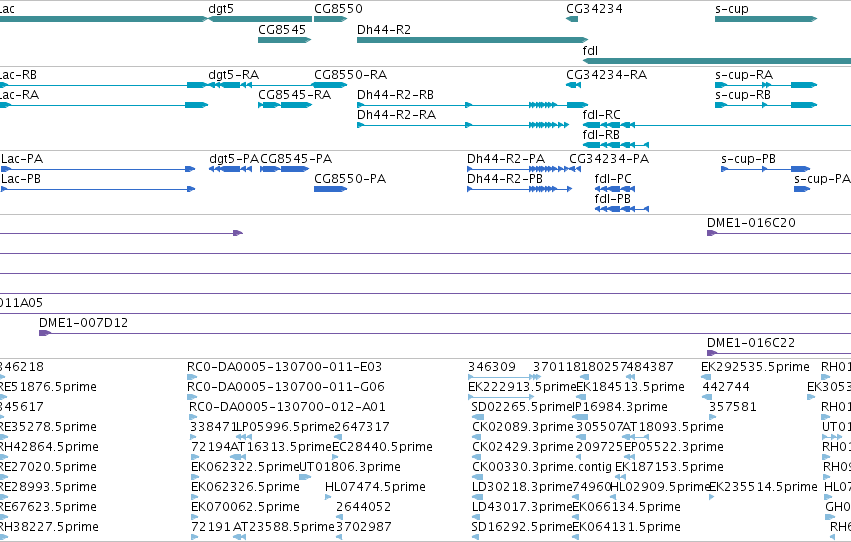Viewport: 851px width, 542px height.
Task: Select EST HL07474.5prime
Action: 375,488
